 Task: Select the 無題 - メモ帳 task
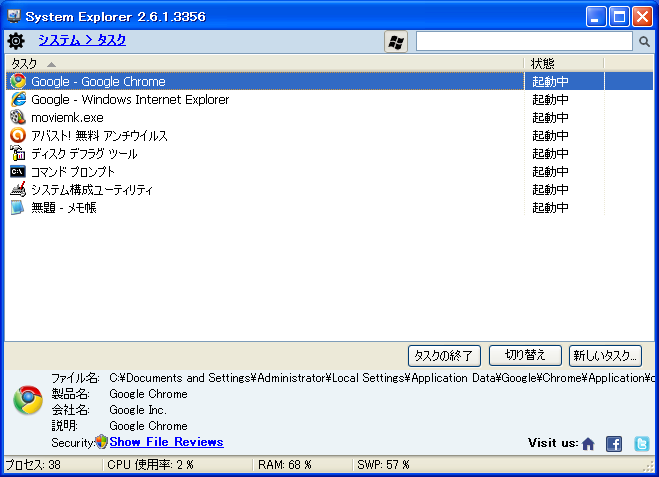[x=330, y=208]
